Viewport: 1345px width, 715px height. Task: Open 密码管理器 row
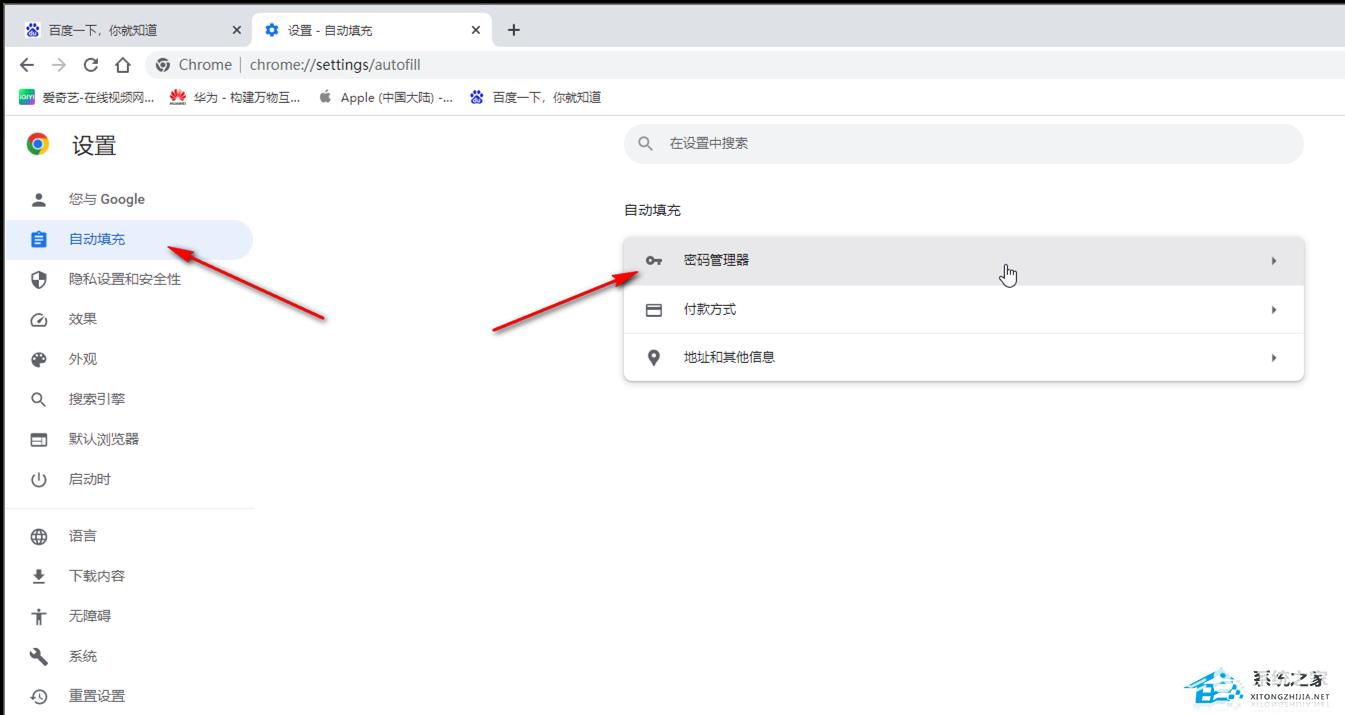tap(964, 261)
